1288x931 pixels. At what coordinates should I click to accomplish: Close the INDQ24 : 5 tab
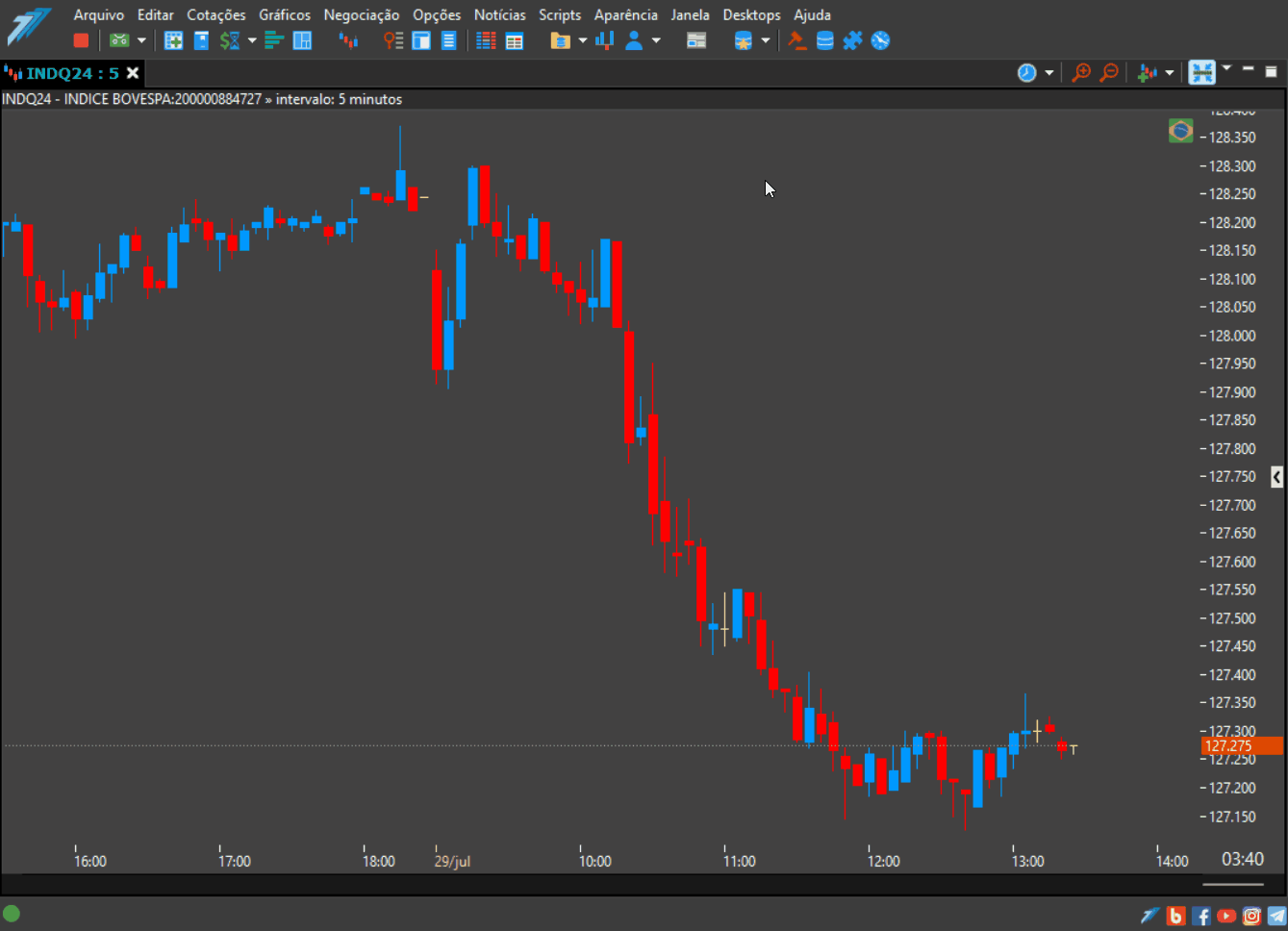click(x=133, y=73)
